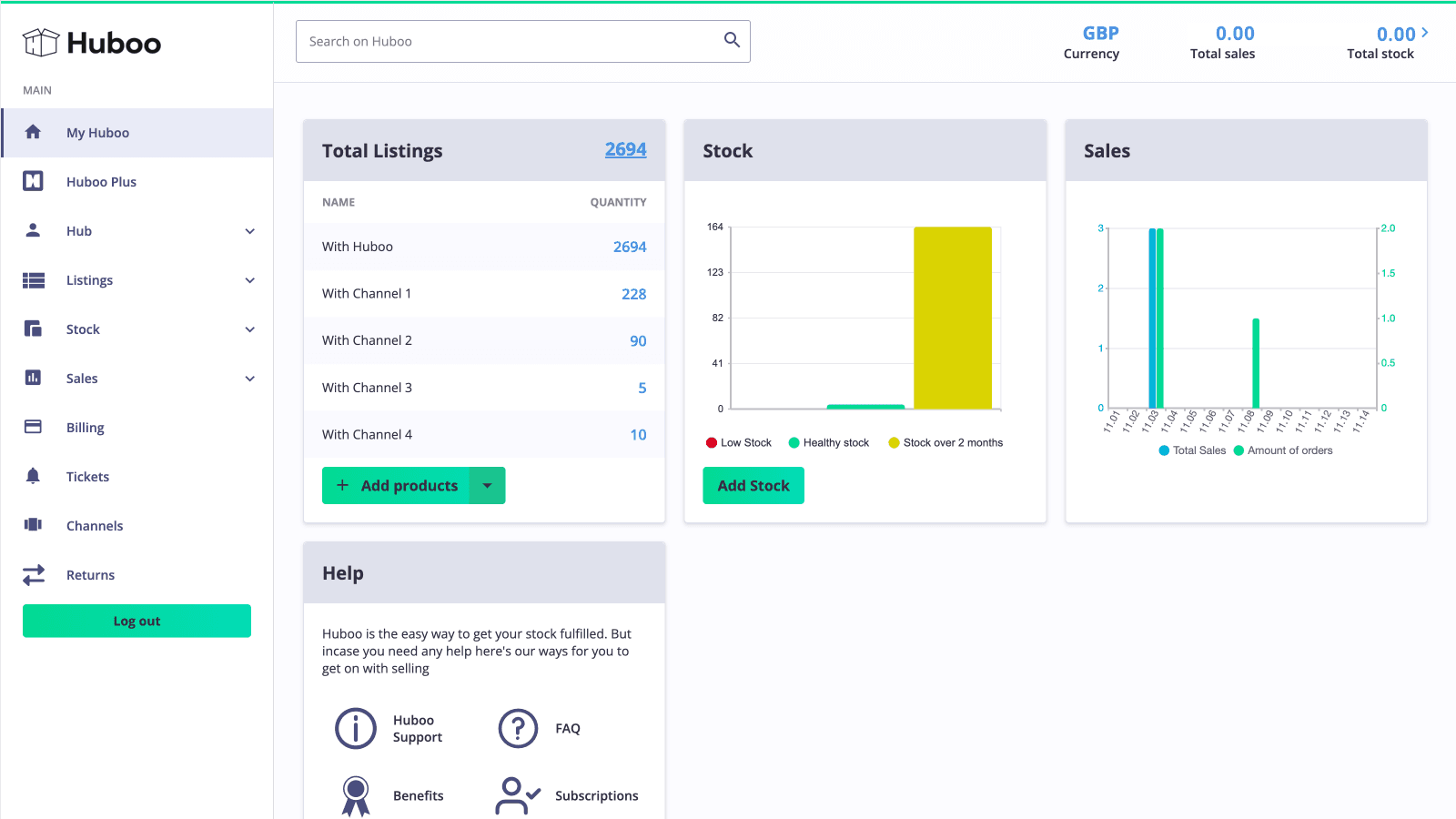This screenshot has height=819, width=1456.
Task: Click the search magnifier icon
Action: pos(731,40)
